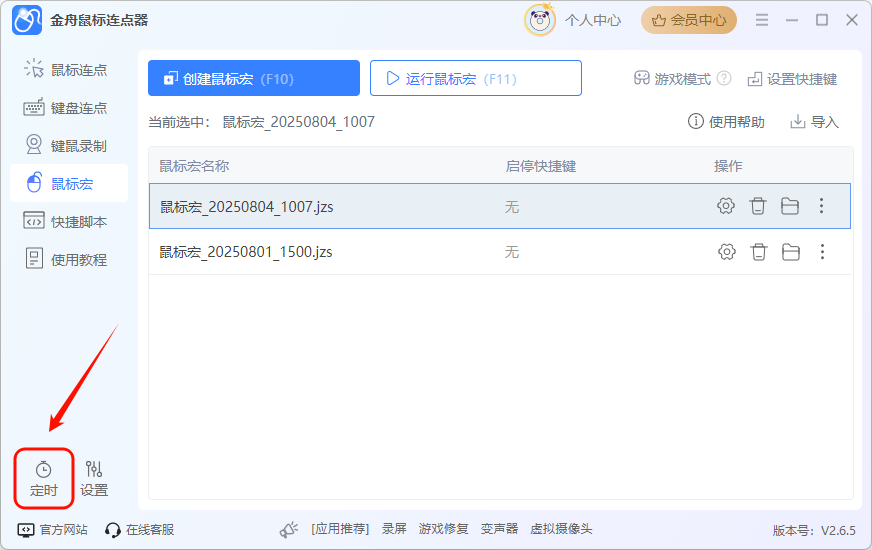The height and width of the screenshot is (550, 872).
Task: Open three-dot menu for 鼠标宏_20250801_1500.jzs
Action: [x=823, y=252]
